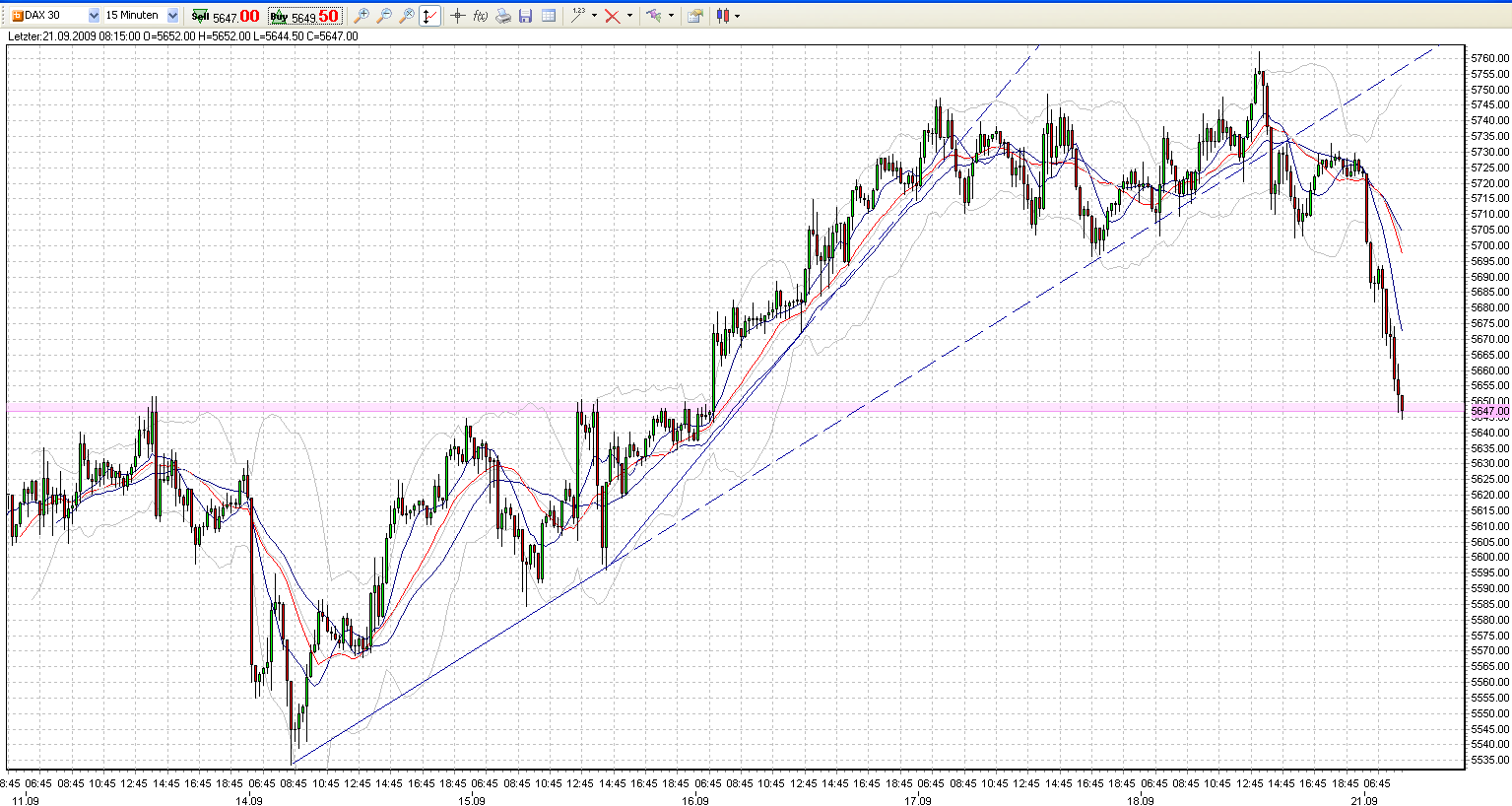This screenshot has width=1512, height=806.
Task: Open the chart properties icon
Action: click(695, 16)
